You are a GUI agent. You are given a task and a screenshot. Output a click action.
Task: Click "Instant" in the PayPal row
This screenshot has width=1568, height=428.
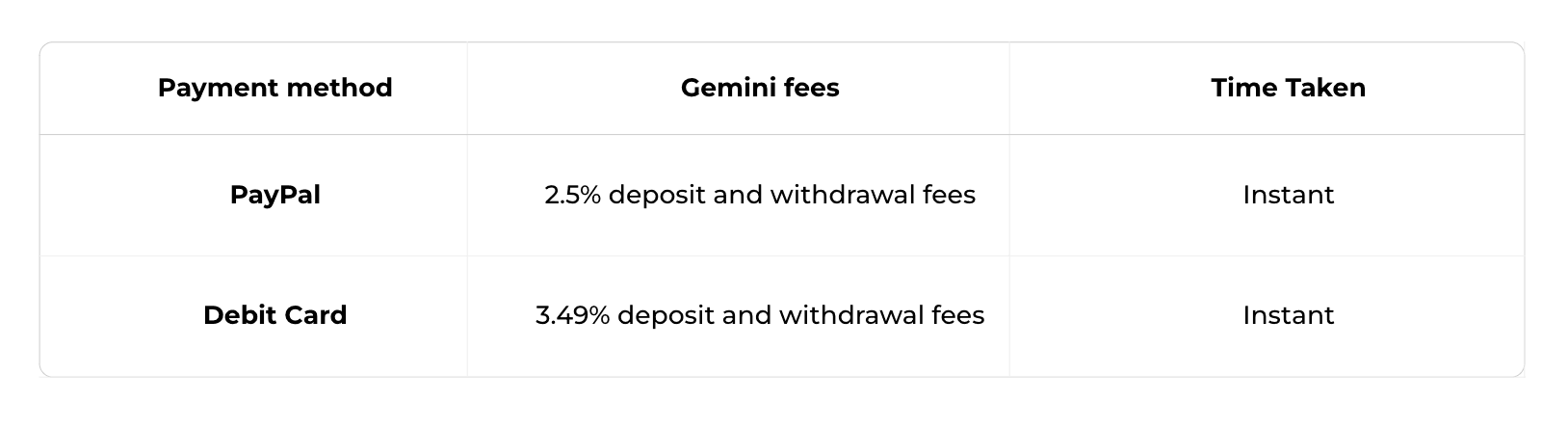tap(1288, 195)
